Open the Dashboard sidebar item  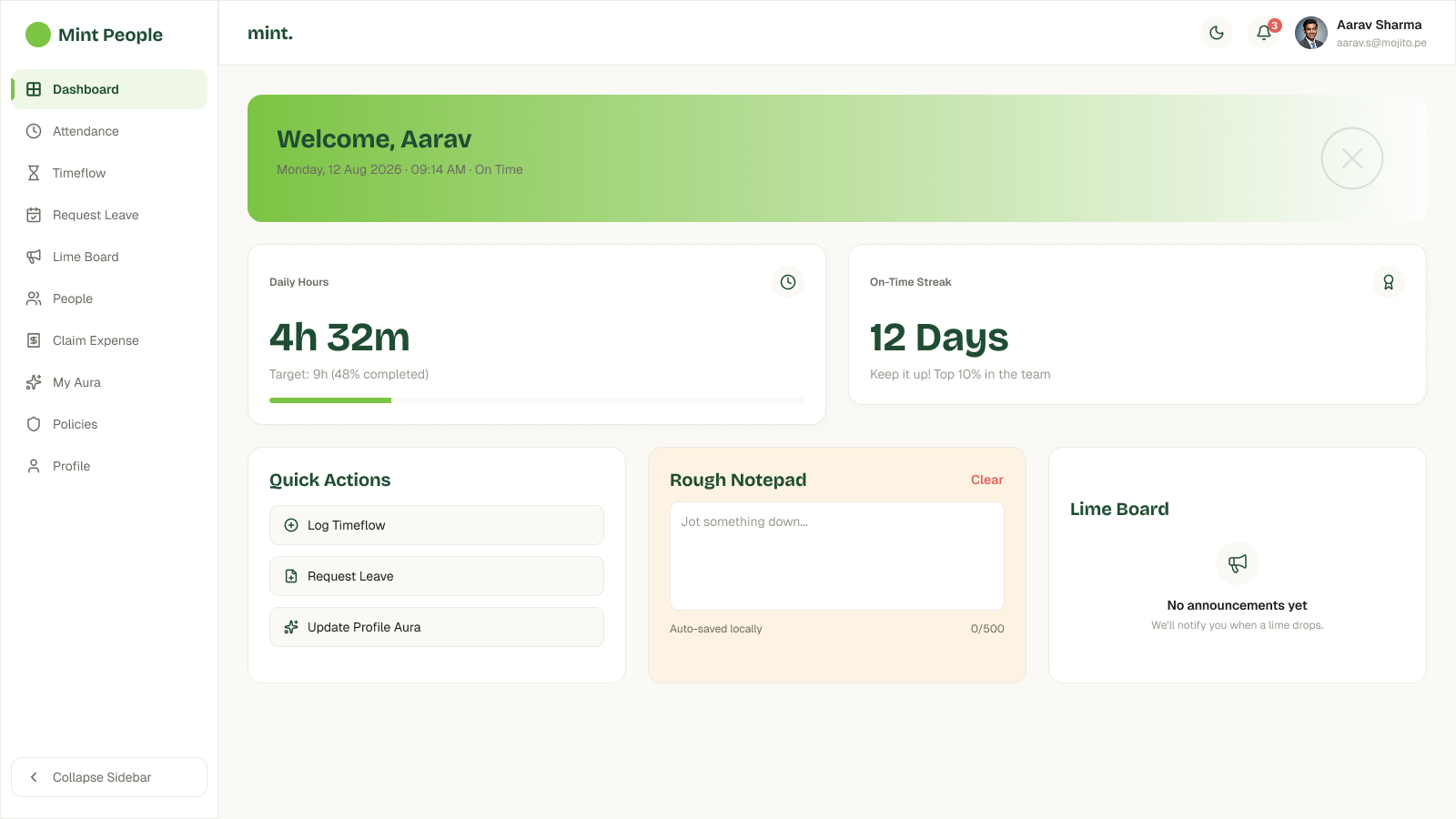point(109,89)
